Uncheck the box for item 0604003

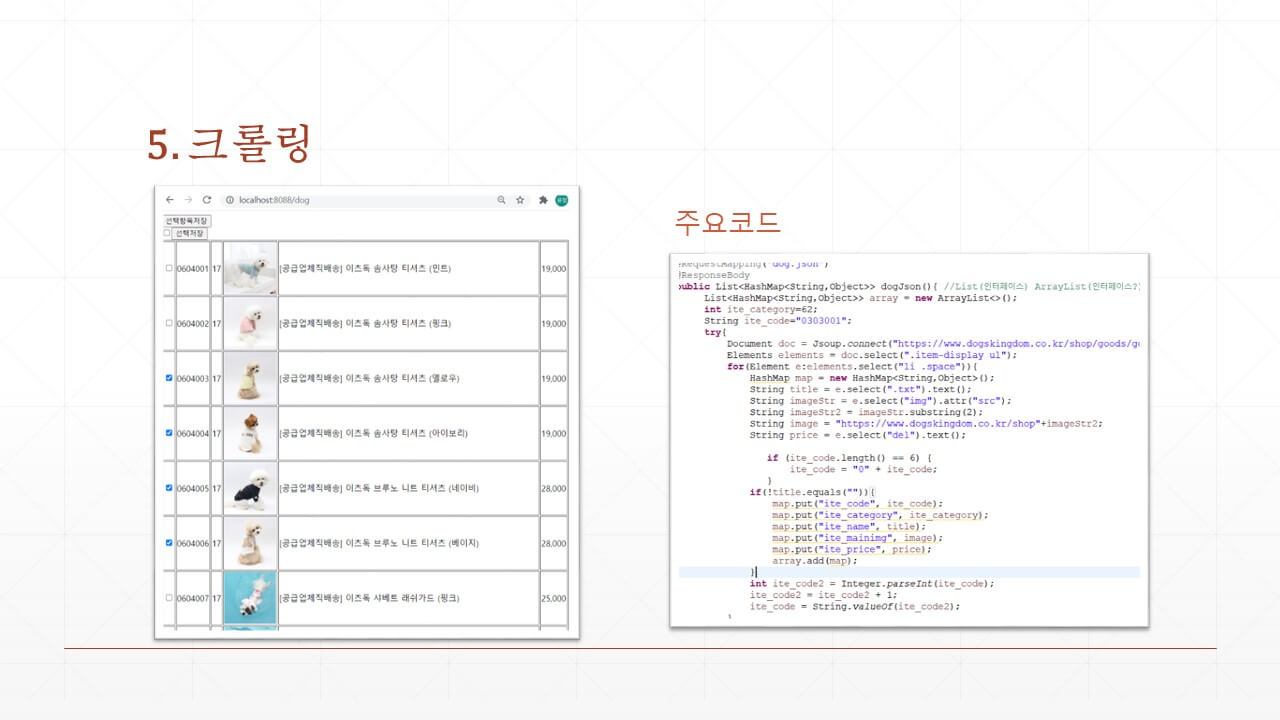click(168, 378)
